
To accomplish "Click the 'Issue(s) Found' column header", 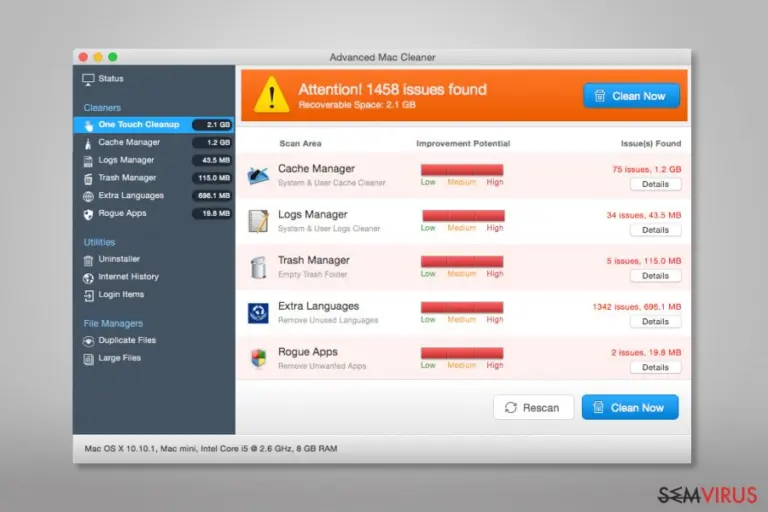I will (x=651, y=144).
